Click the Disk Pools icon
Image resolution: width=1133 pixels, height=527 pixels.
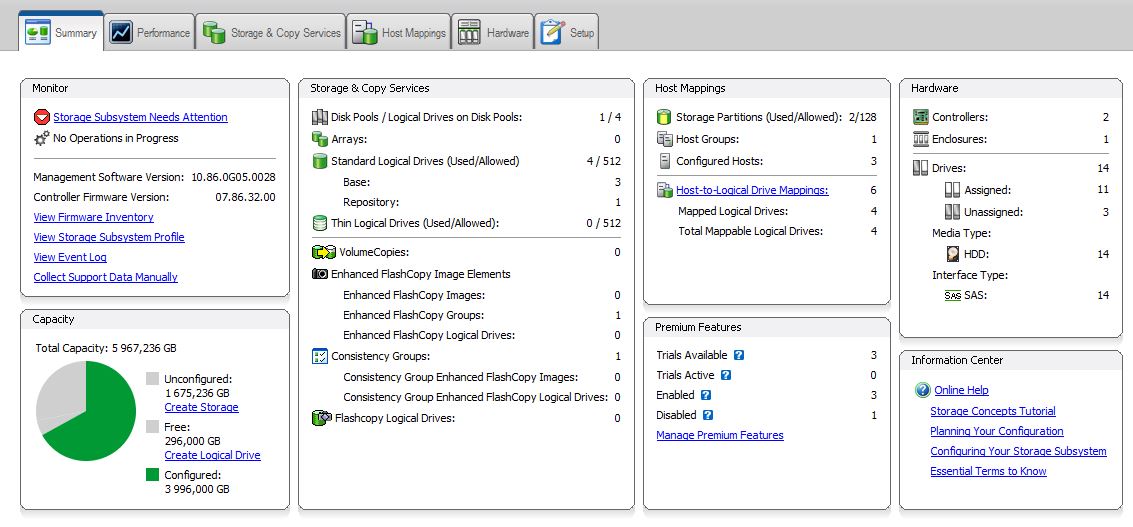point(320,117)
